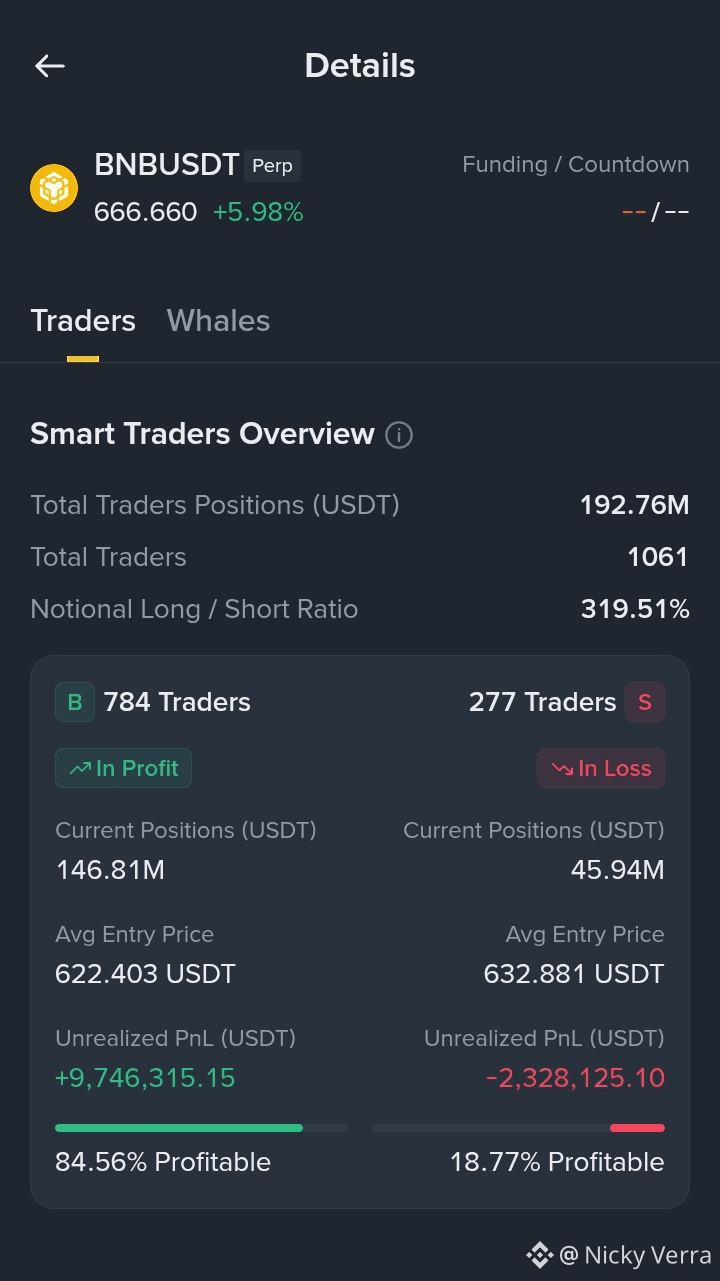The image size is (720, 1281).
Task: Switch to the Whales tab
Action: (x=218, y=321)
